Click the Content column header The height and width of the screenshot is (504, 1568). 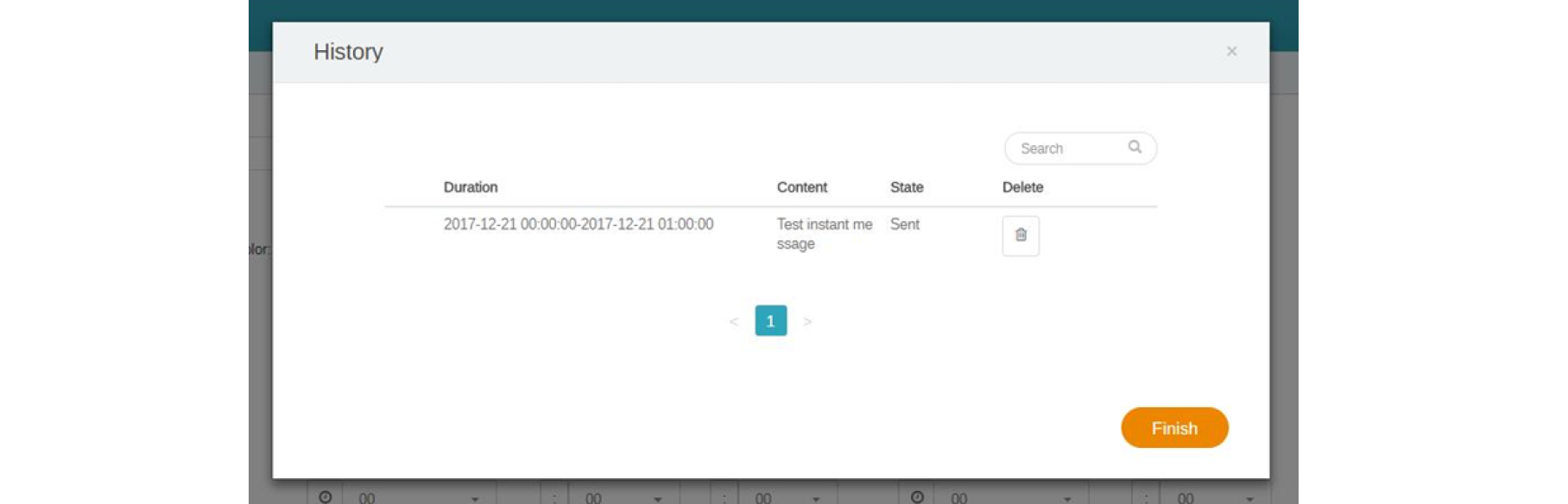pyautogui.click(x=801, y=187)
